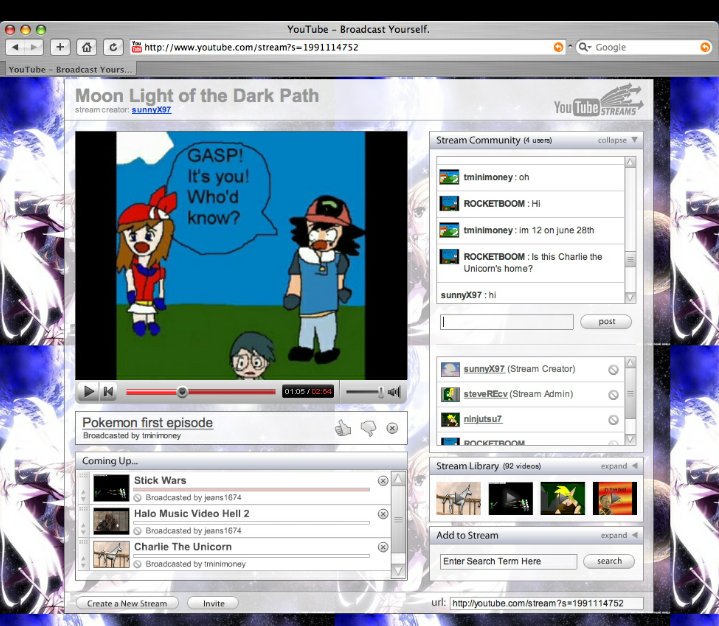Click the orange icon in Google search field

point(705,47)
